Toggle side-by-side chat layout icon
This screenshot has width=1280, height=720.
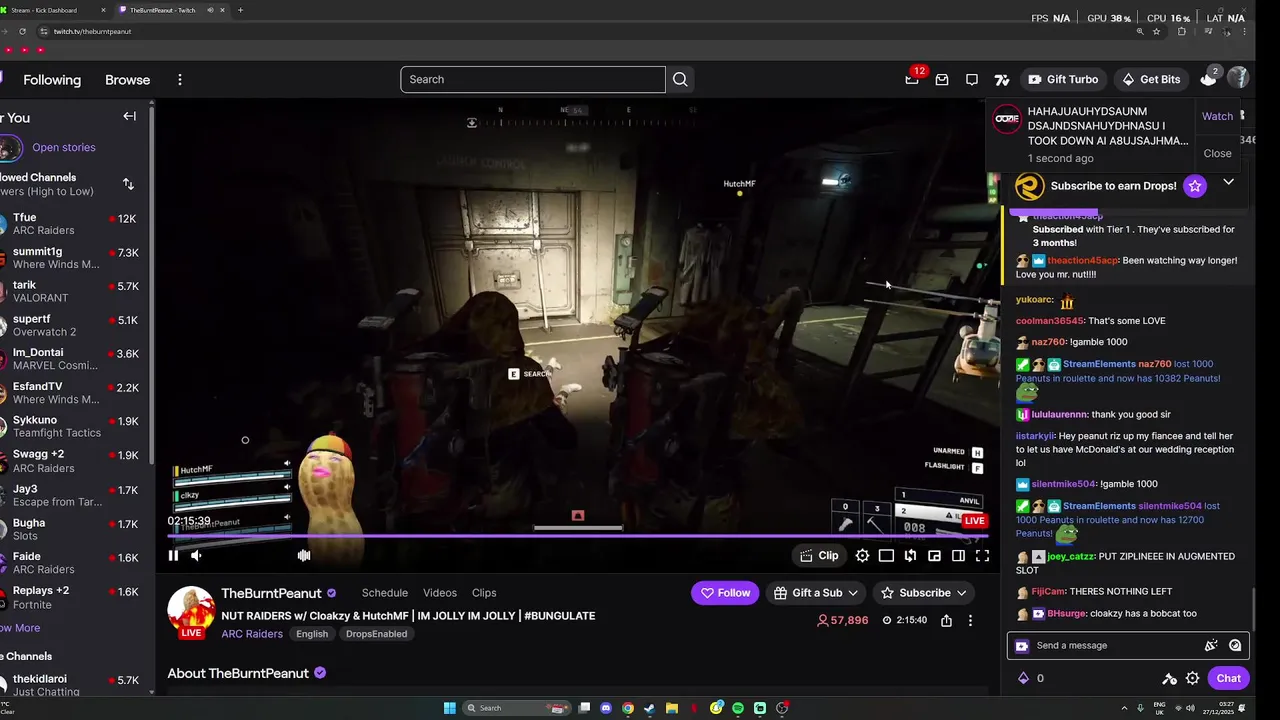tap(958, 556)
